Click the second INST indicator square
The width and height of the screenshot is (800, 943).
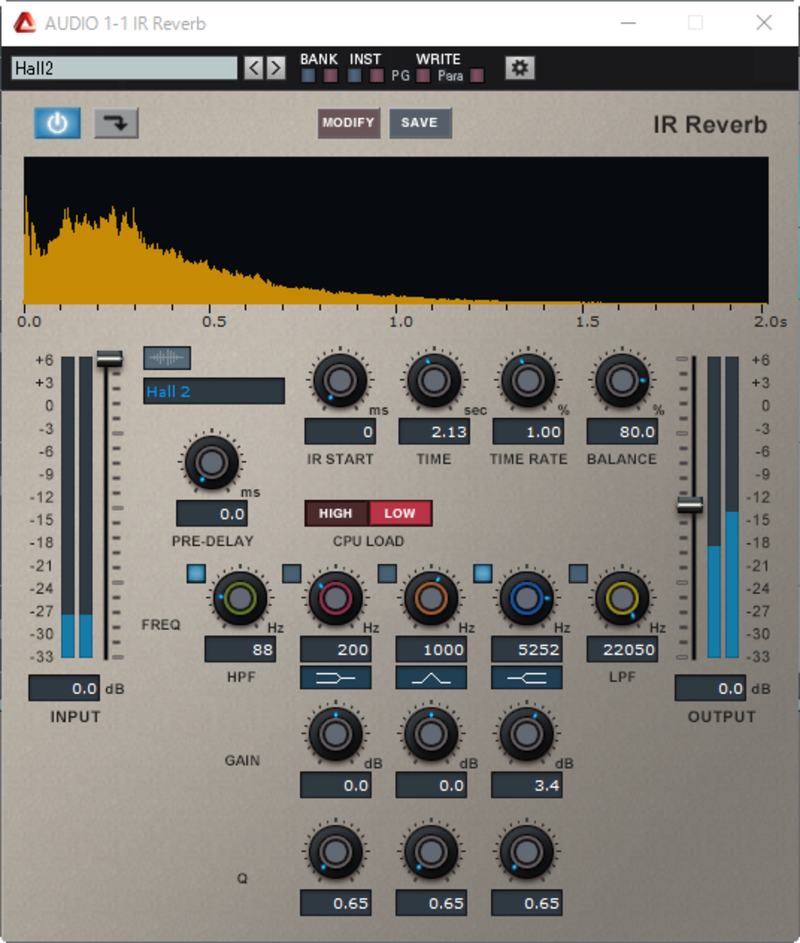(x=377, y=76)
